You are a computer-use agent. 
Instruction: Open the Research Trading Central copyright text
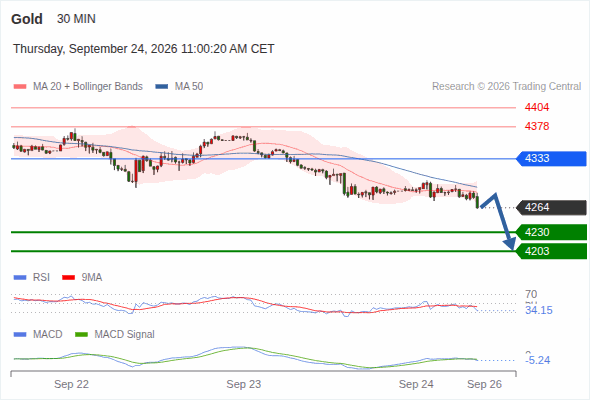pyautogui.click(x=506, y=87)
